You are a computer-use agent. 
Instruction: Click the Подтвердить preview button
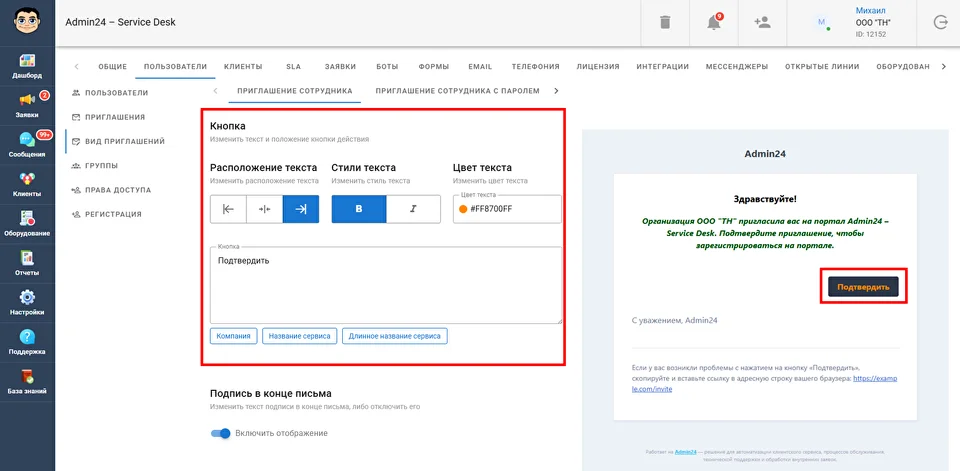click(862, 287)
